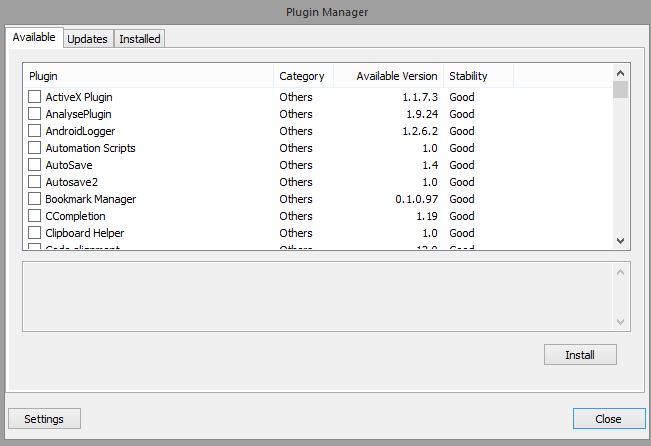
Task: Select Automation Scripts checkbox
Action: coord(35,148)
